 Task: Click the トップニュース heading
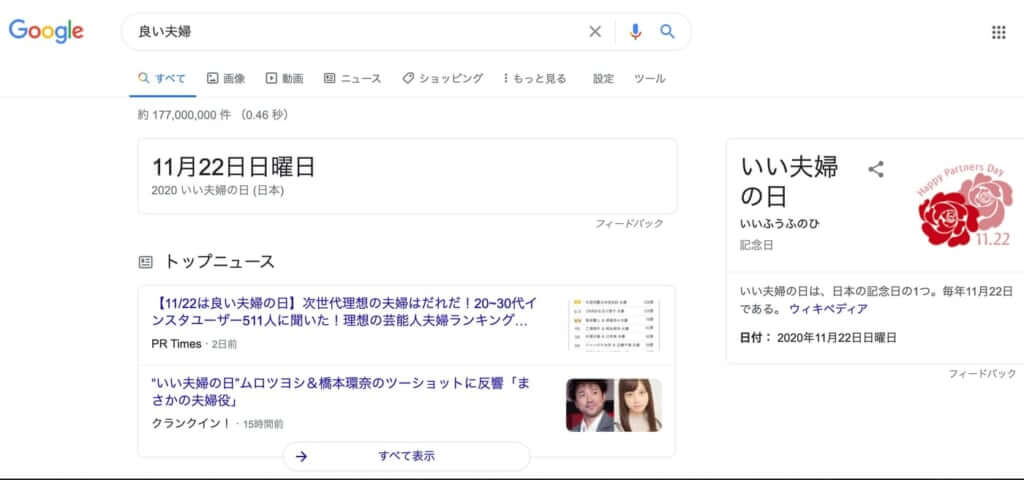[x=219, y=262]
